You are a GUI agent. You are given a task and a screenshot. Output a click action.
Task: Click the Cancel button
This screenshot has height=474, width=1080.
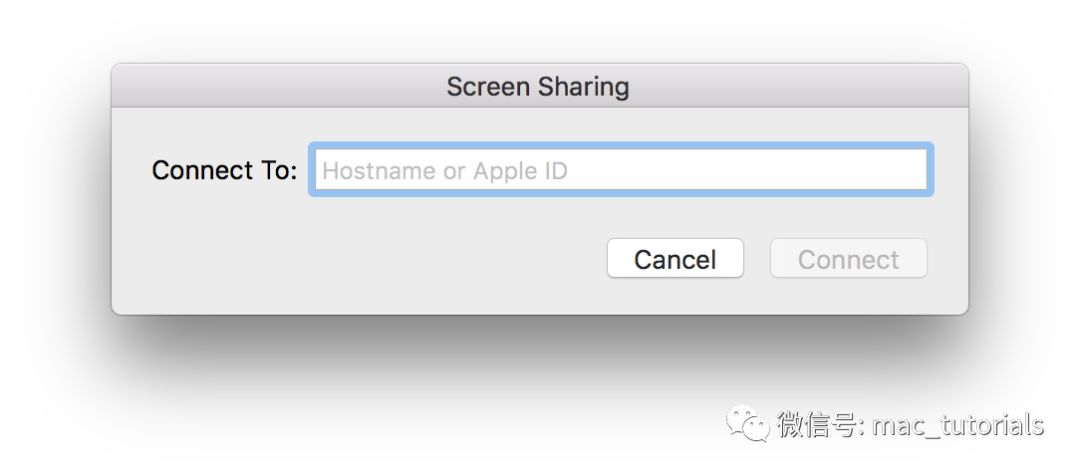[675, 259]
